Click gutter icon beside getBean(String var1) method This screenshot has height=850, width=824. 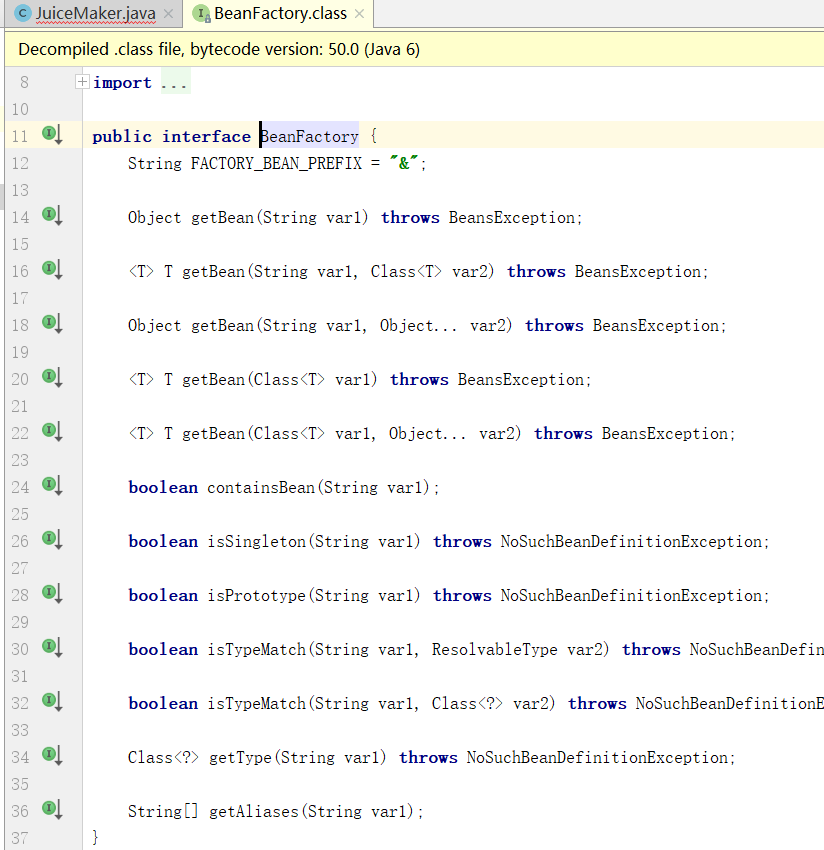pos(49,216)
